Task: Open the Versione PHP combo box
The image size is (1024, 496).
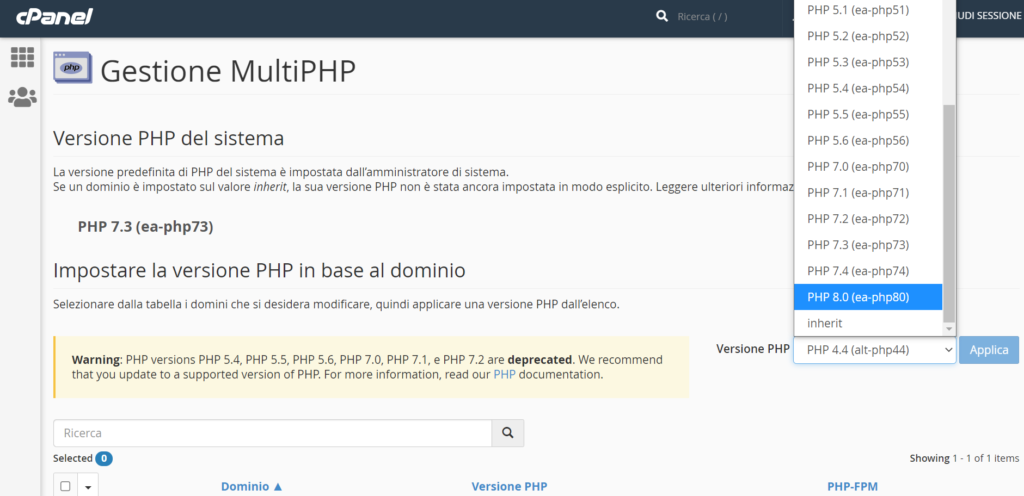Action: 874,350
